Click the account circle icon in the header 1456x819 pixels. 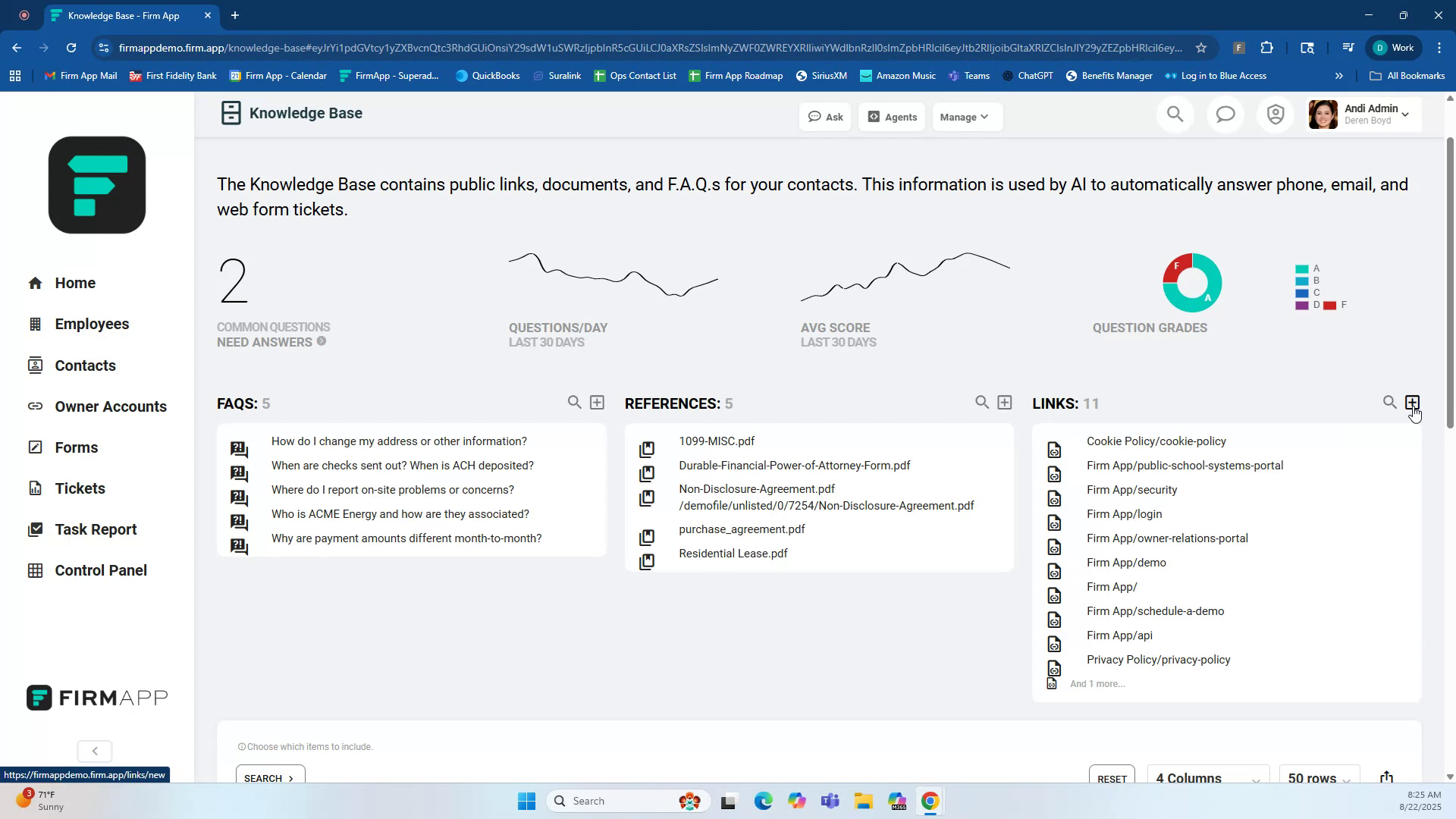[1275, 114]
